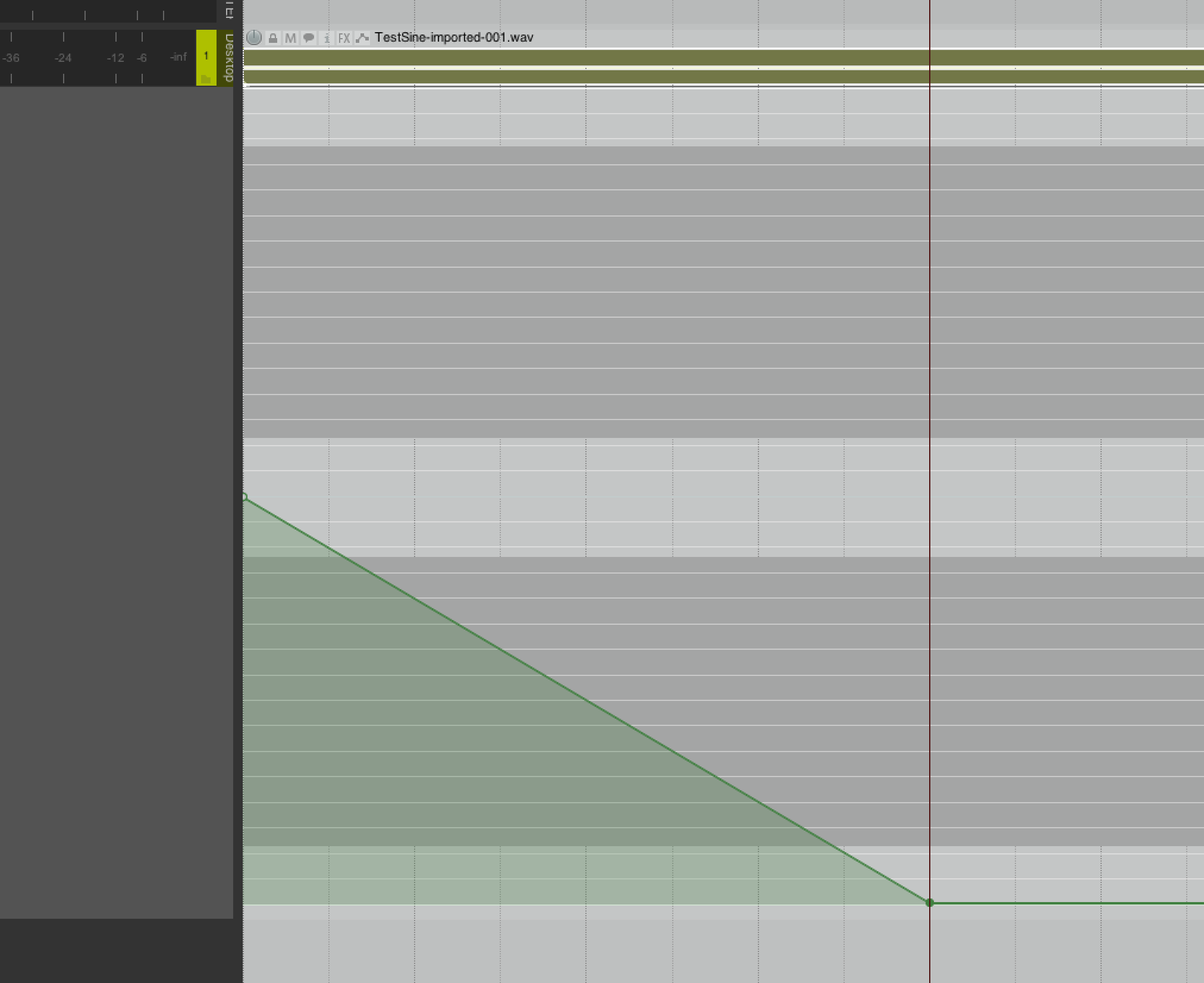1204x983 pixels.
Task: Click the empty arrange area right of the item
Action: [x=1100, y=298]
